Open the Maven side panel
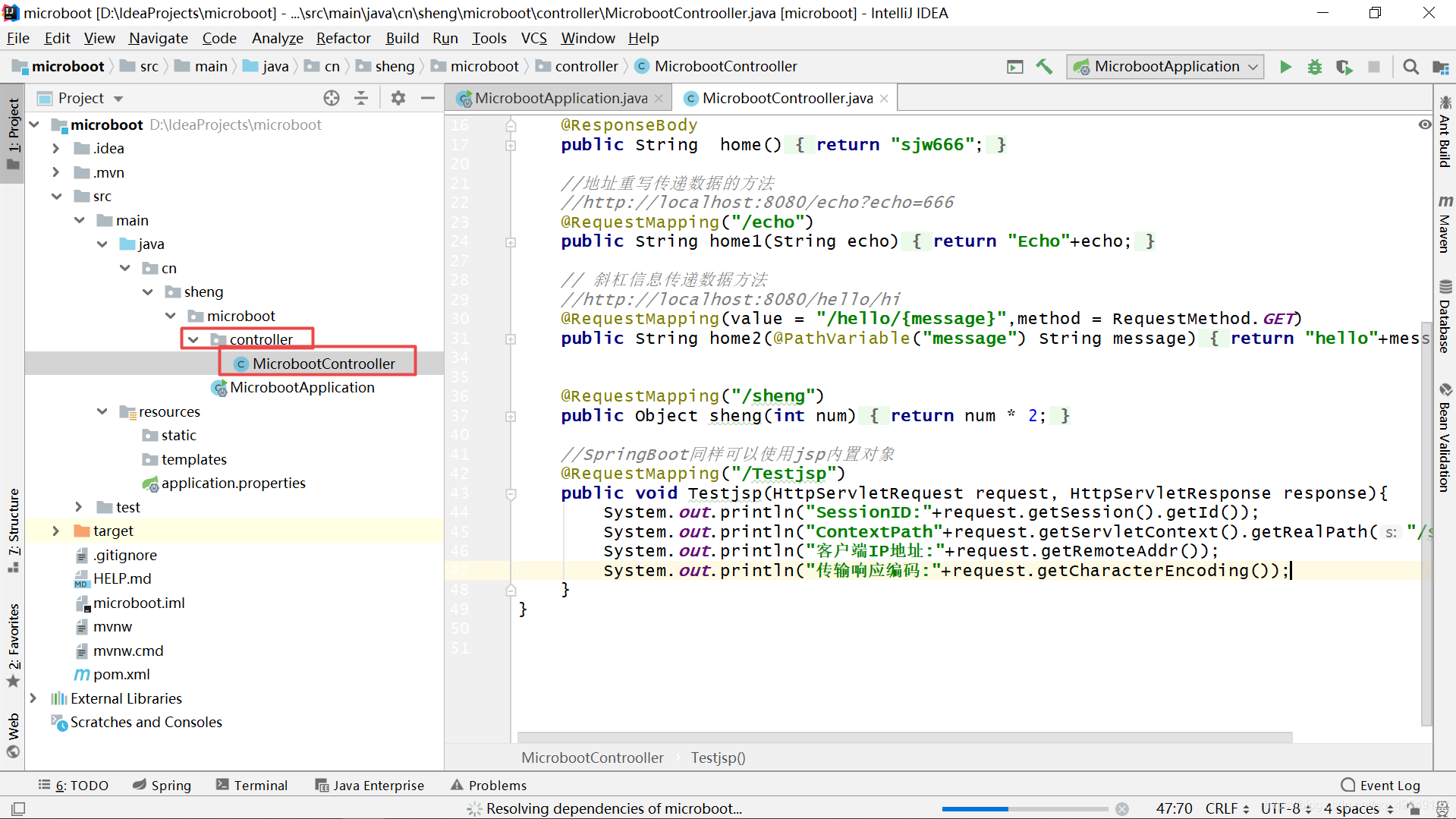 pyautogui.click(x=1445, y=224)
